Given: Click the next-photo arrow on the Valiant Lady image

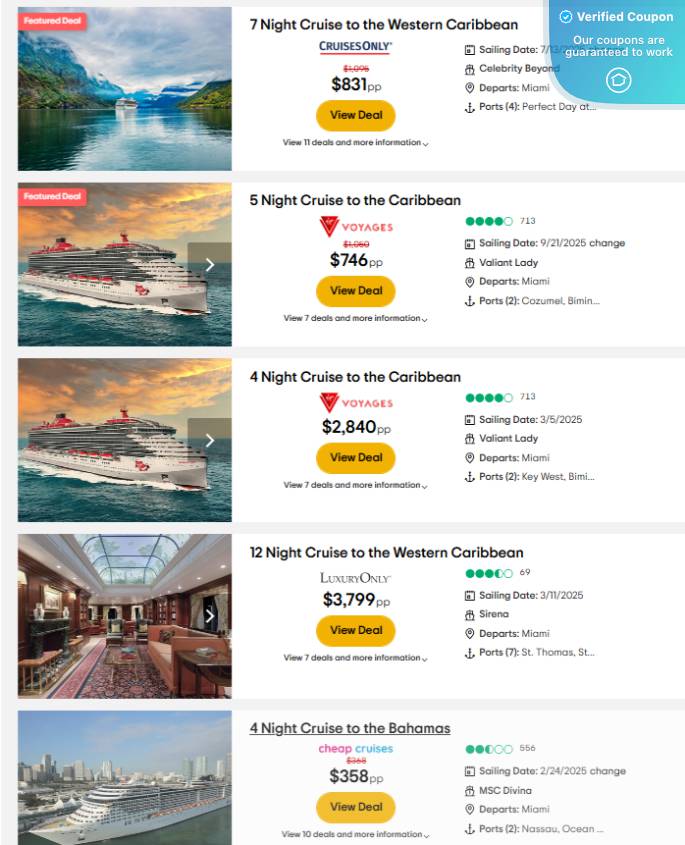Looking at the screenshot, I should click(209, 264).
